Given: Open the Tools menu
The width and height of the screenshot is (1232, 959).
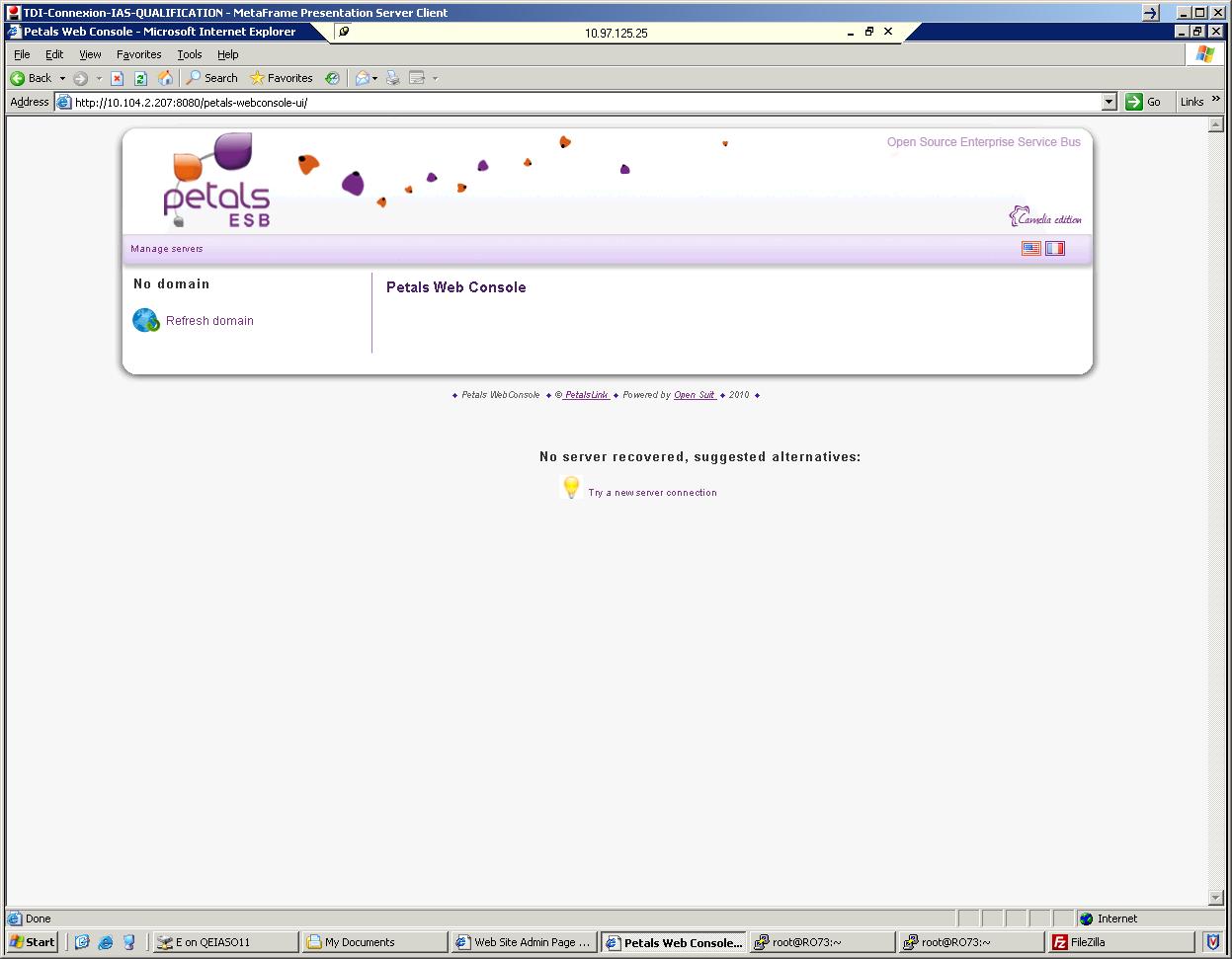Looking at the screenshot, I should pos(189,54).
